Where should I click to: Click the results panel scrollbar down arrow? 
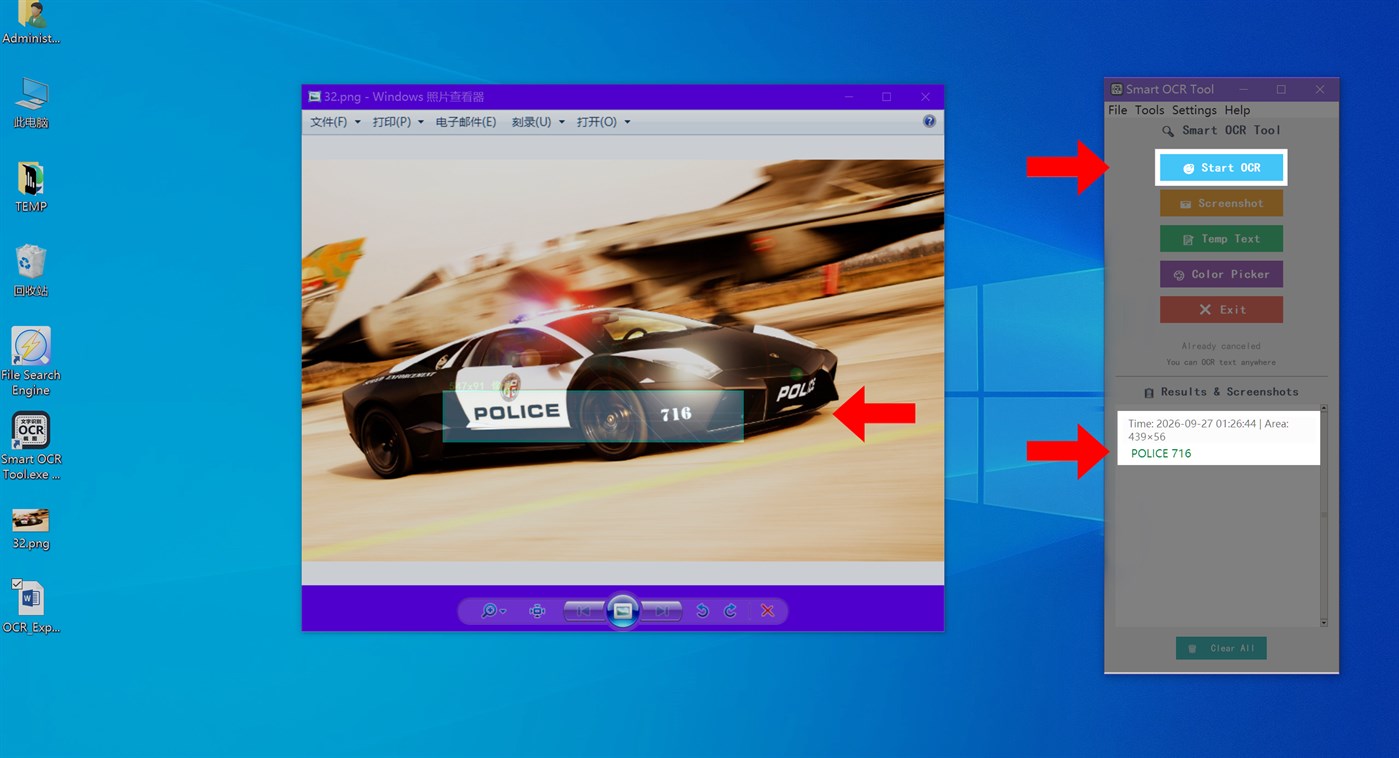tap(1324, 622)
